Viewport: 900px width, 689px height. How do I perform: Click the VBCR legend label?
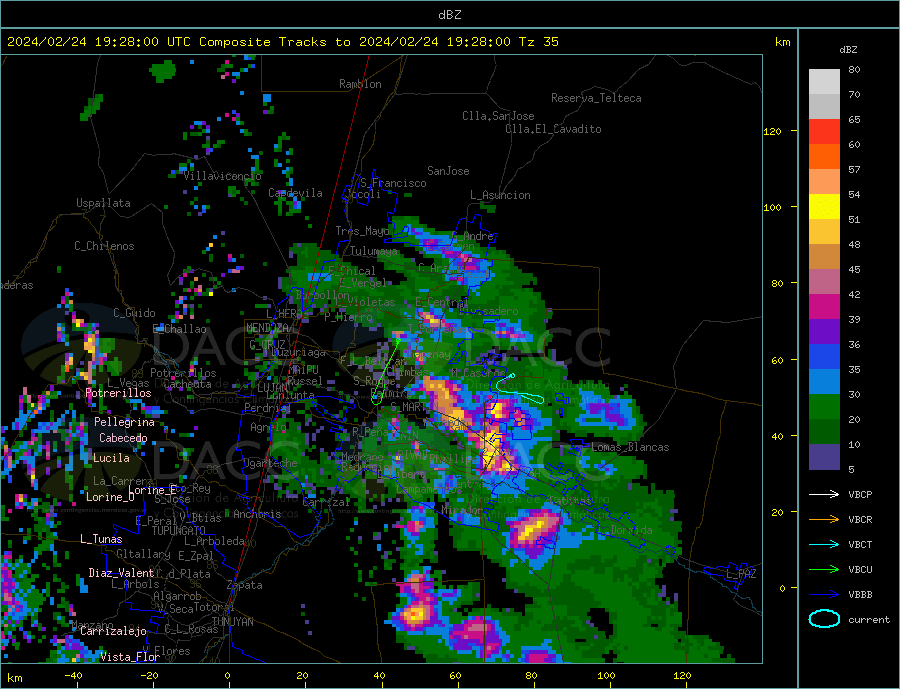click(x=860, y=520)
